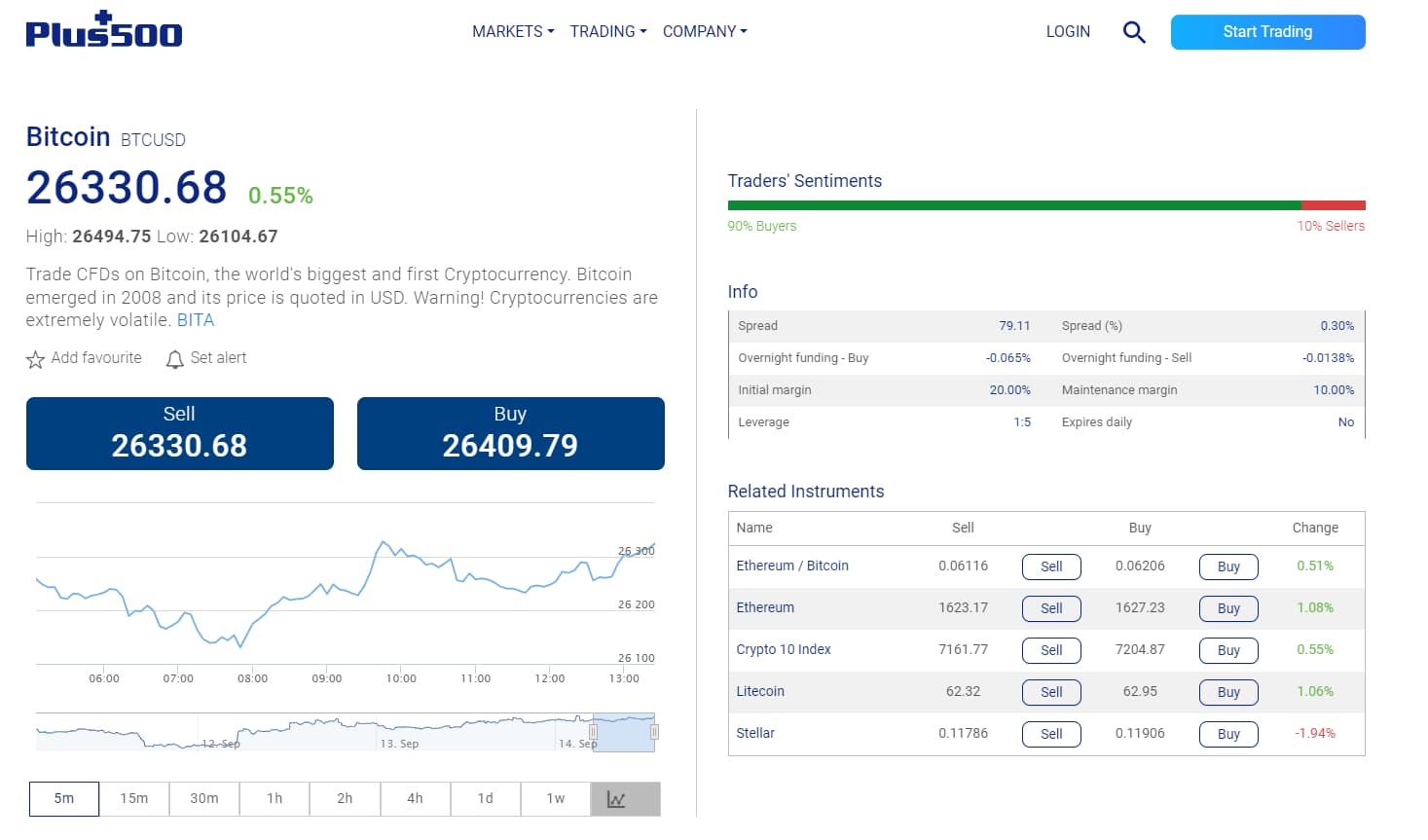Click the 90% Buyers label
This screenshot has height=840, width=1428.
point(762,226)
